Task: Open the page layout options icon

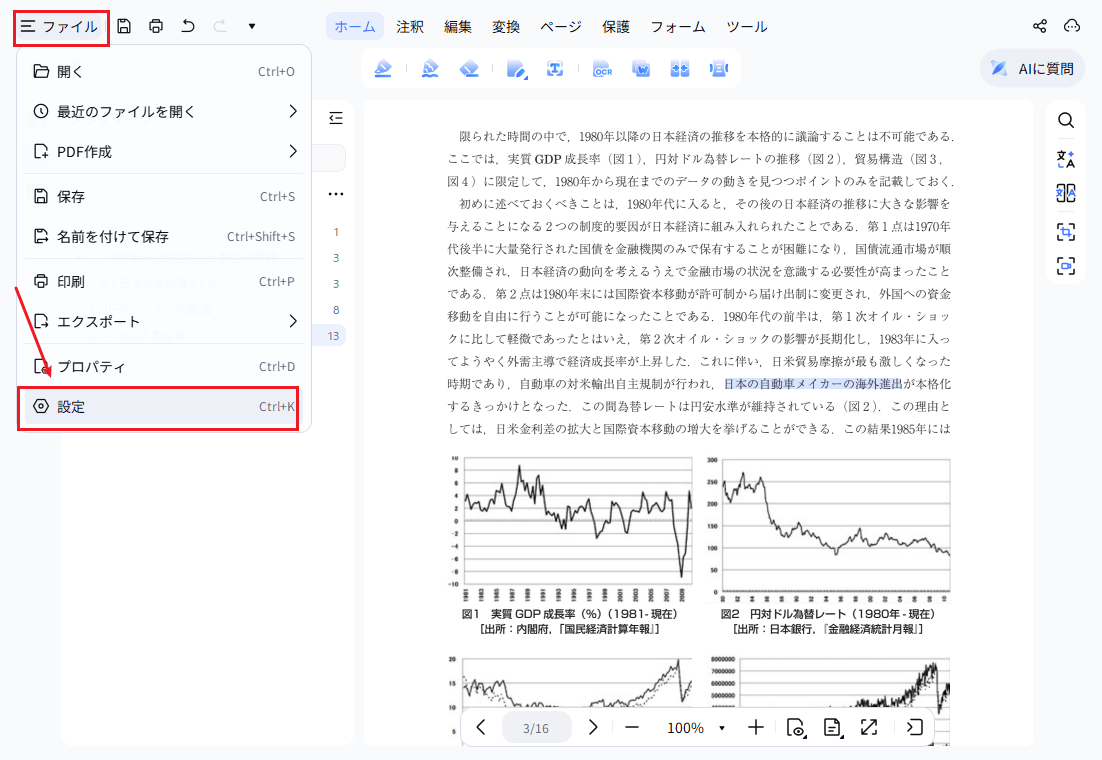Action: [832, 728]
